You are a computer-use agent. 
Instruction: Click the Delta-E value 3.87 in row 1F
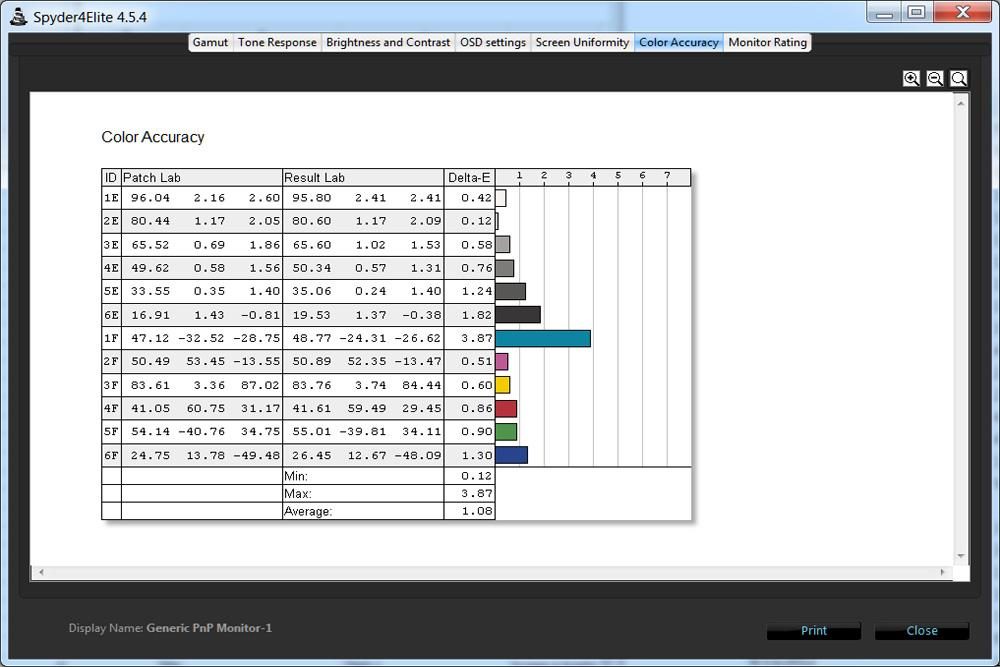[476, 338]
